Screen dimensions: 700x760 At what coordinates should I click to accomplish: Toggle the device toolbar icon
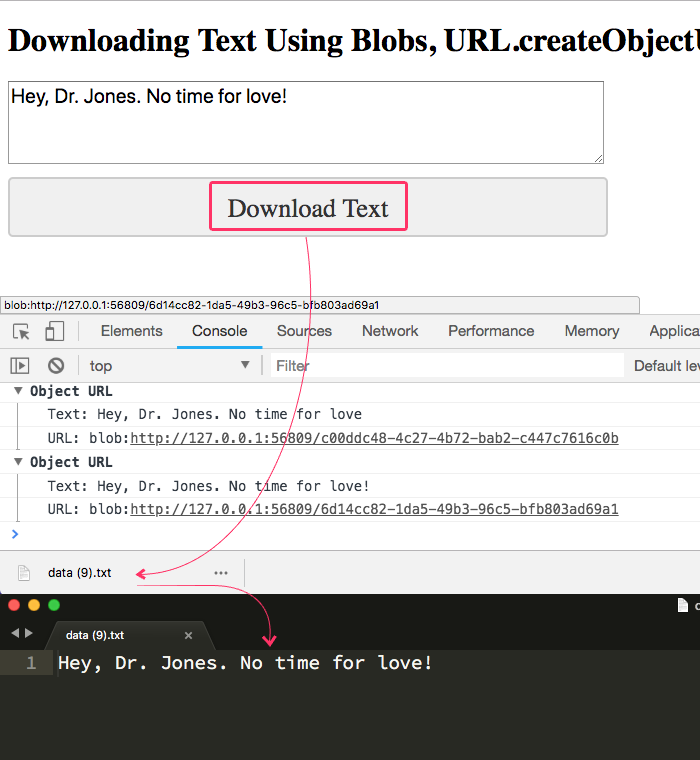[x=54, y=332]
